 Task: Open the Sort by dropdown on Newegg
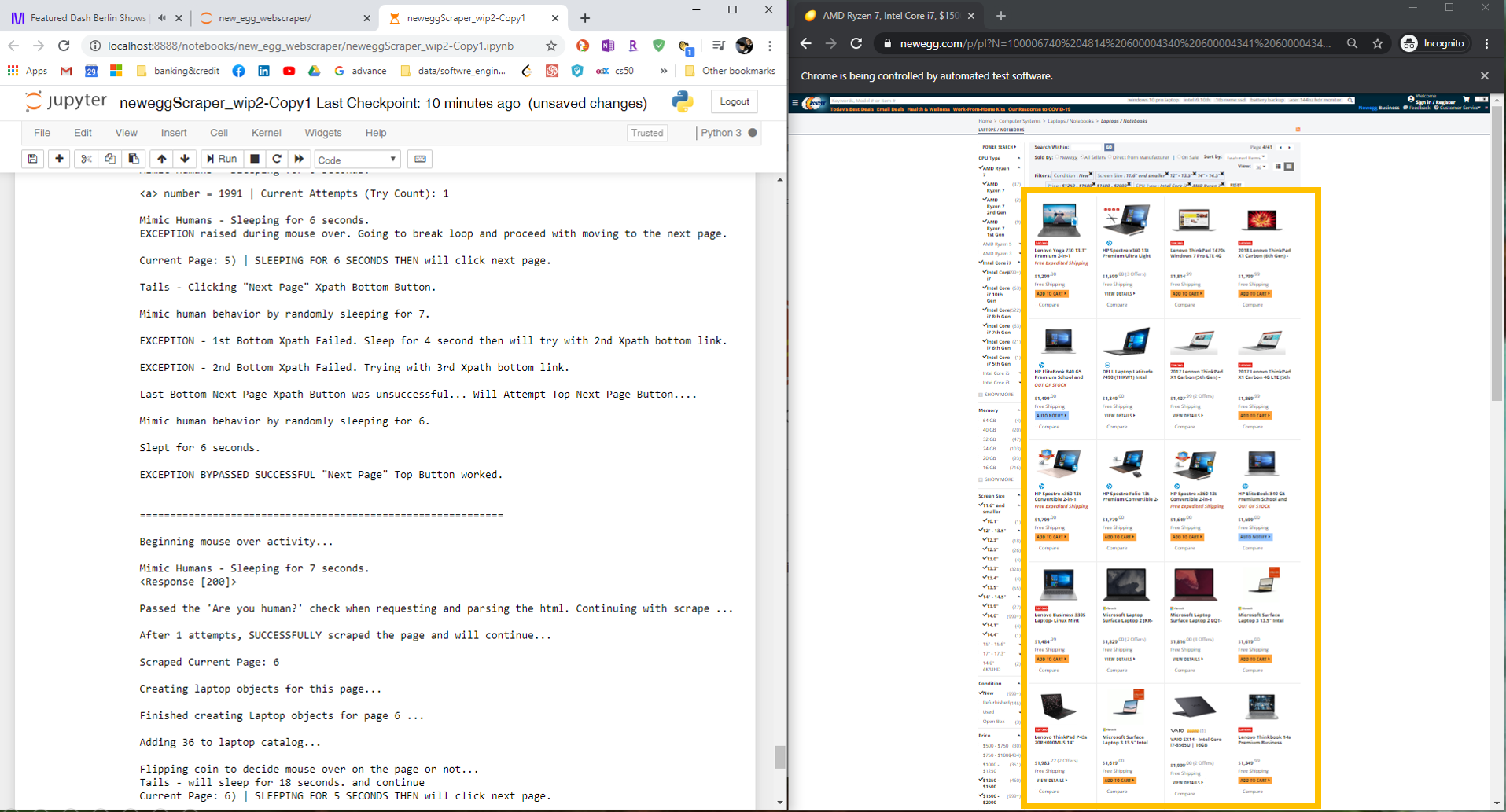[1245, 157]
